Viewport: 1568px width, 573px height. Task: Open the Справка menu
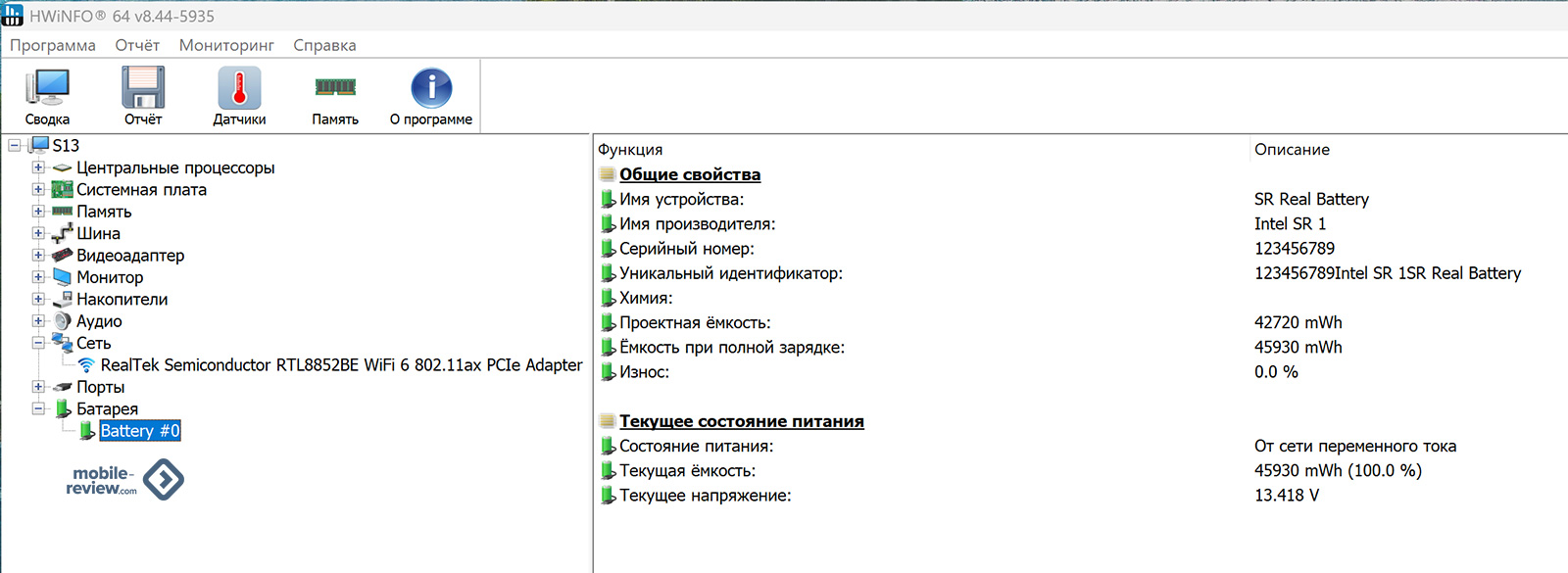click(324, 45)
